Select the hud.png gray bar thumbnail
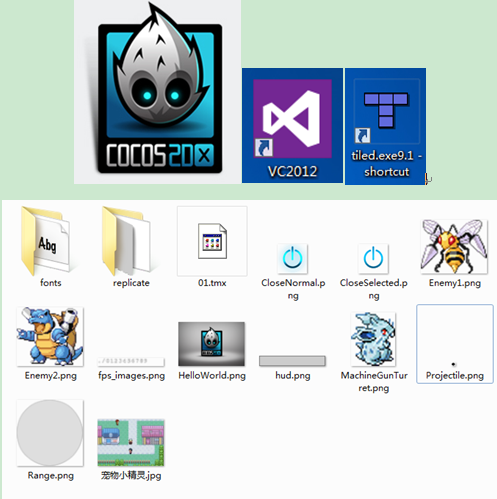The image size is (497, 499). [292, 361]
